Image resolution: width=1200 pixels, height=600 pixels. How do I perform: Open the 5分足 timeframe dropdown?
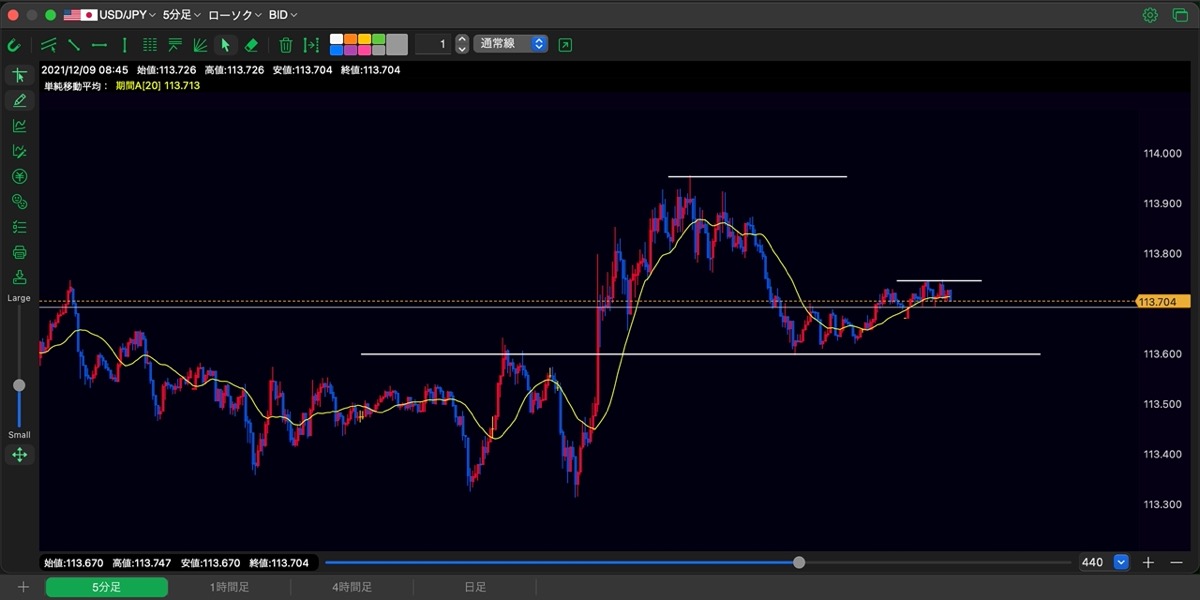(182, 15)
